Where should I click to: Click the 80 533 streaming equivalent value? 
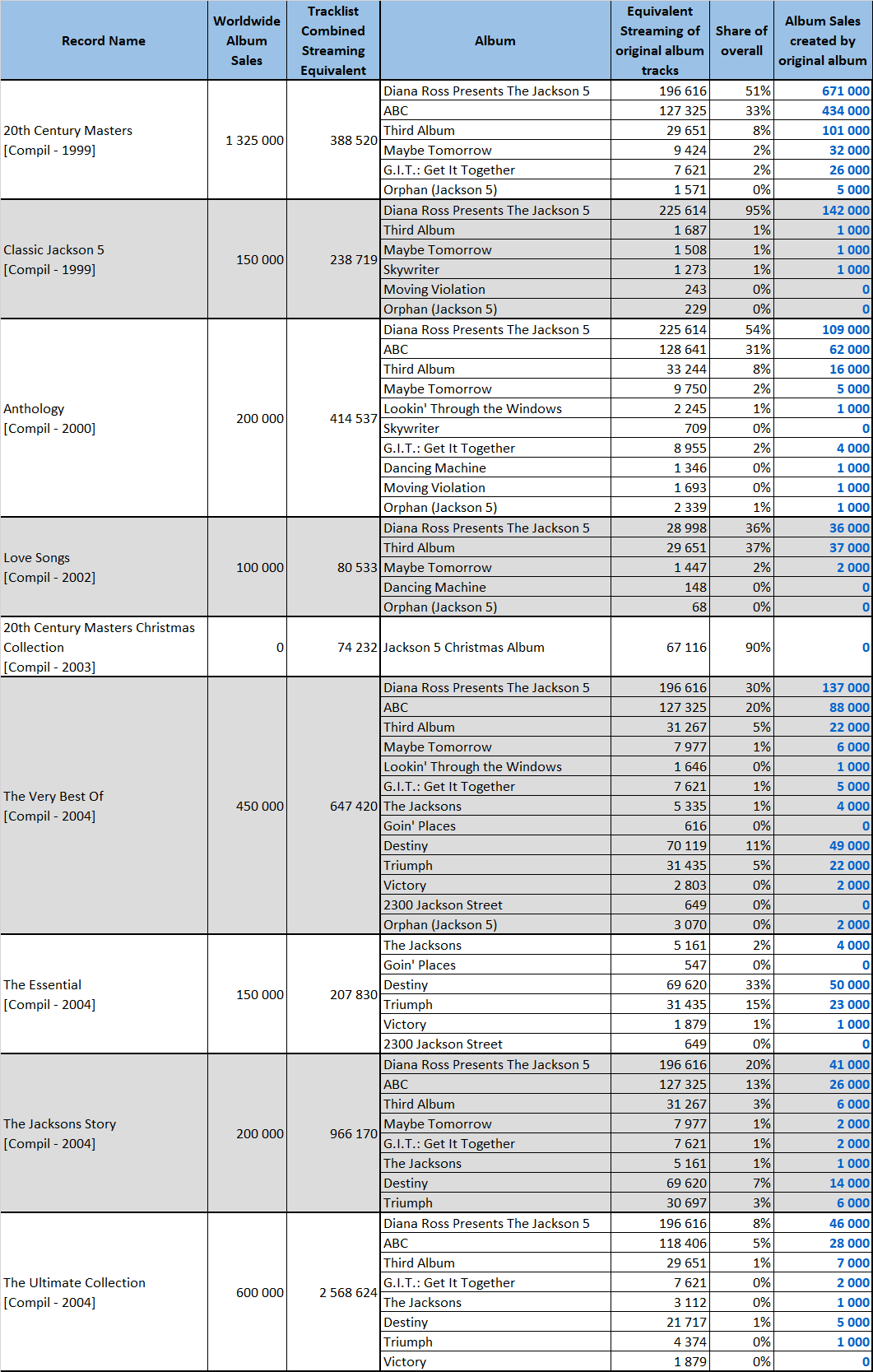(x=357, y=568)
